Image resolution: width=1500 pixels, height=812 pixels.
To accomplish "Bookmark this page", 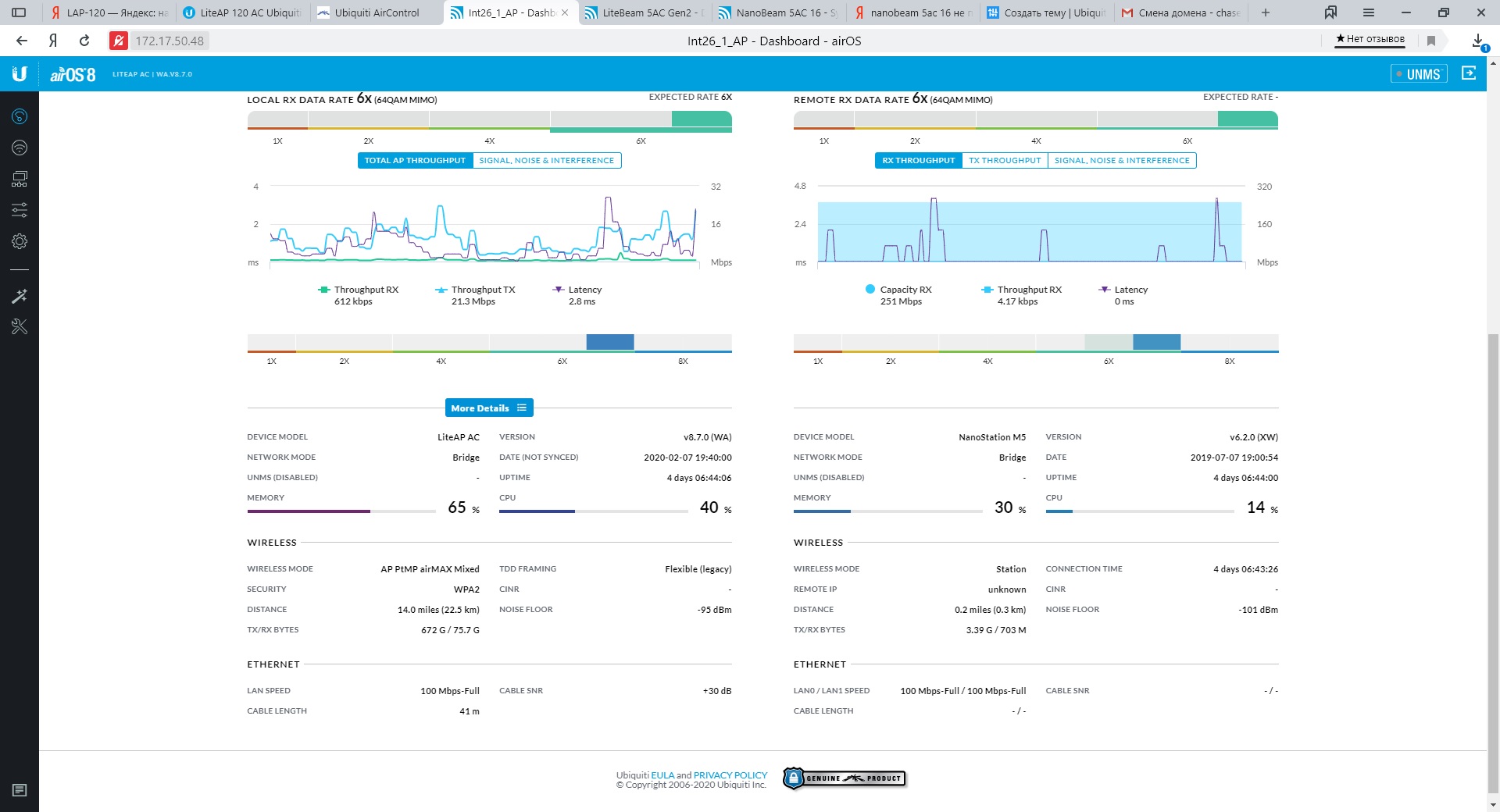I will coord(1431,41).
